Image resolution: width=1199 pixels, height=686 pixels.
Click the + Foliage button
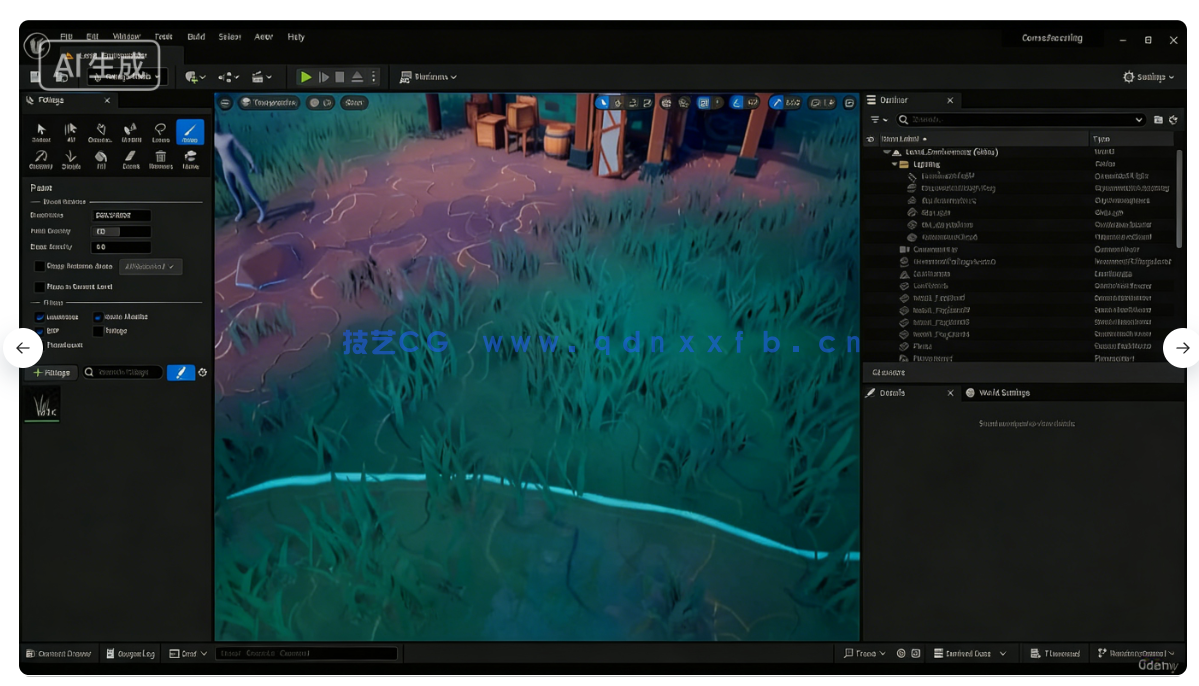tap(51, 372)
